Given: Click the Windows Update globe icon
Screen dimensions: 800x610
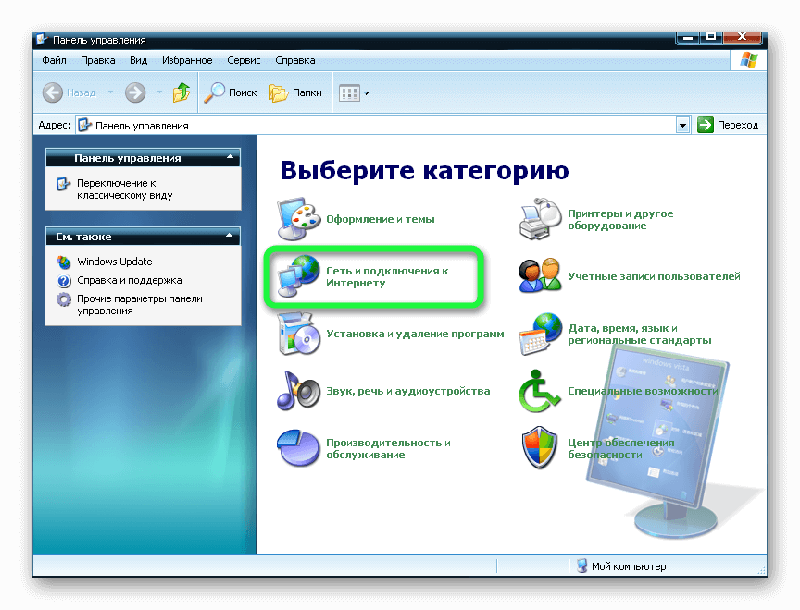Looking at the screenshot, I should (64, 262).
